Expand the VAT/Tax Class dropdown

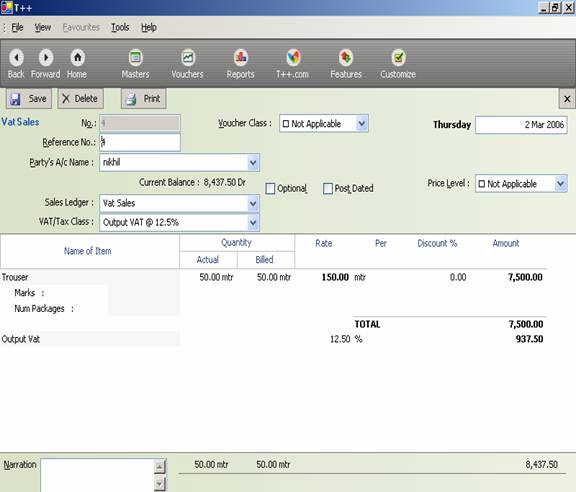(x=253, y=222)
